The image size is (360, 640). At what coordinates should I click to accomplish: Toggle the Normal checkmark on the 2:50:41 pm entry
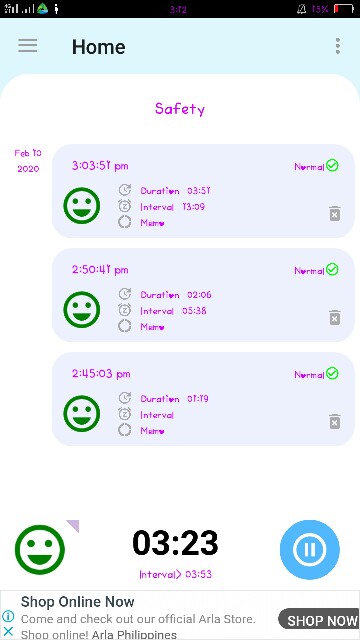click(x=332, y=269)
